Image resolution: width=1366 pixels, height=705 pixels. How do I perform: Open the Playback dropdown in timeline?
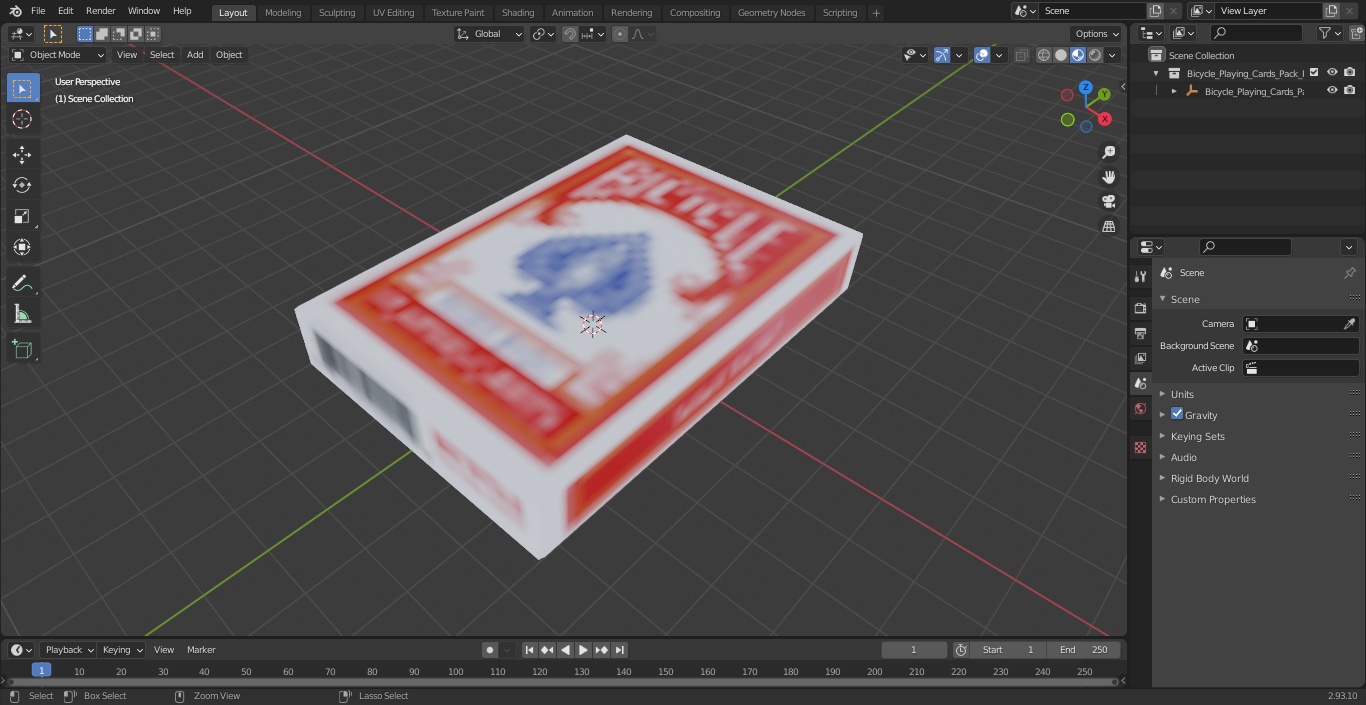(x=69, y=650)
